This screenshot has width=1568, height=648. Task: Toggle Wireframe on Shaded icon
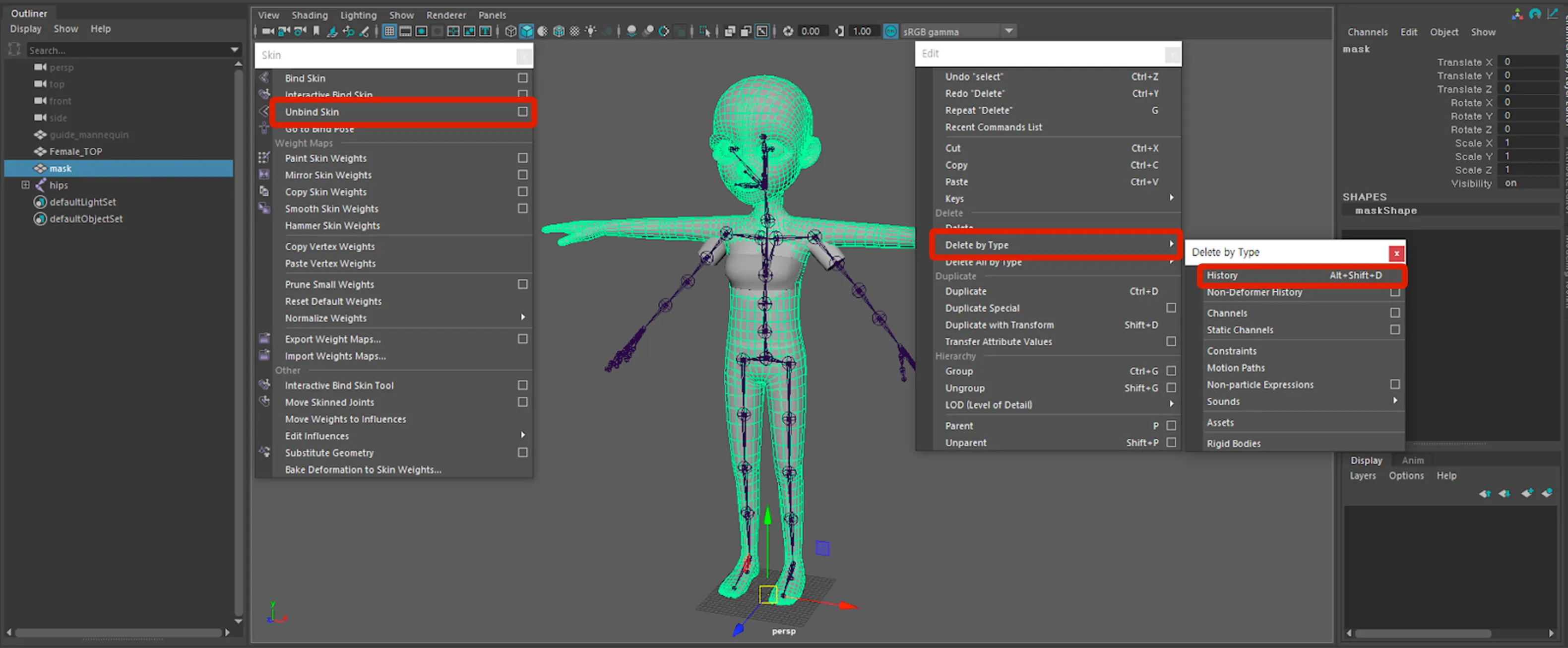[x=559, y=31]
